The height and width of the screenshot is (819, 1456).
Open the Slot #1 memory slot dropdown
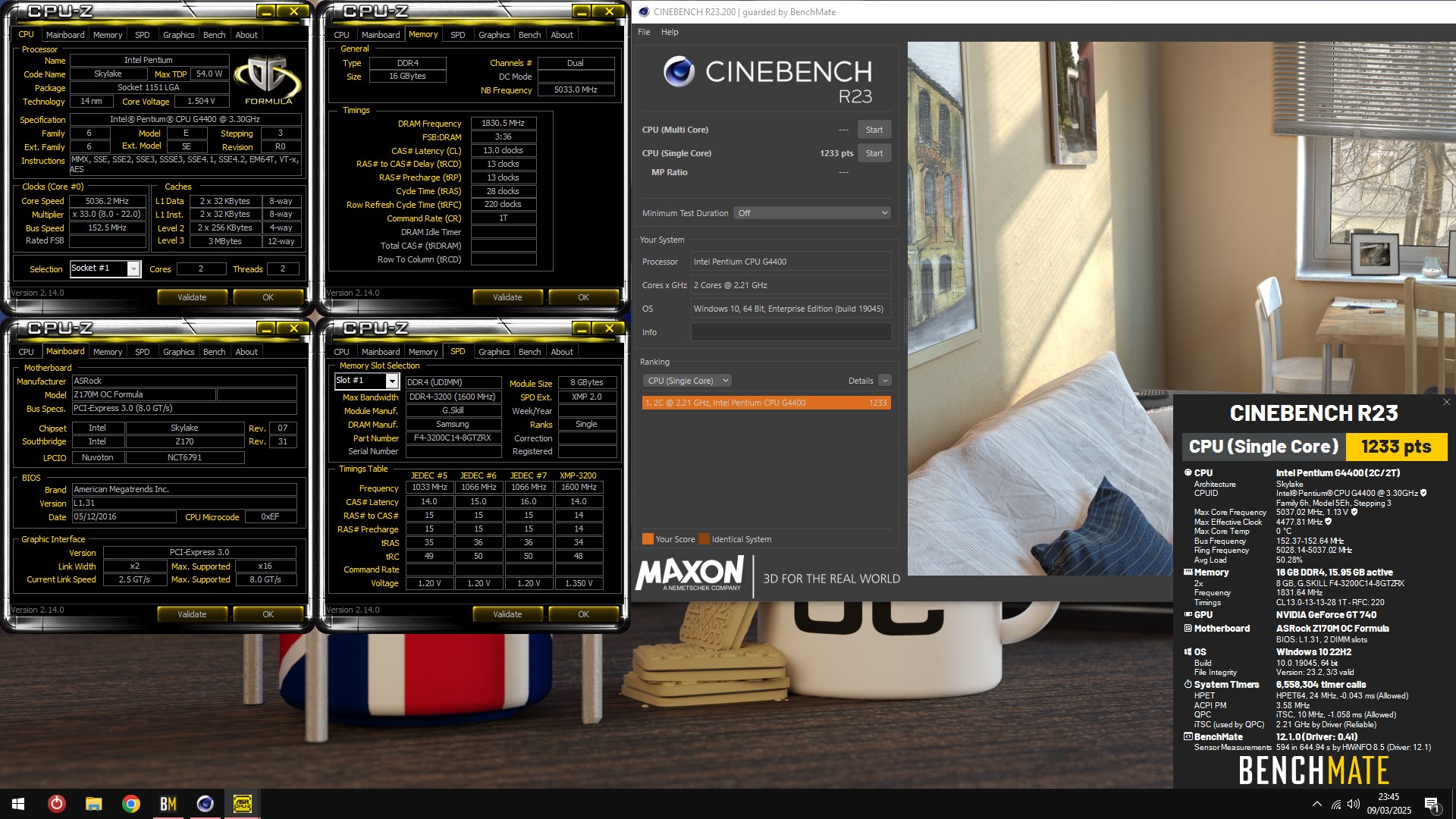click(392, 381)
